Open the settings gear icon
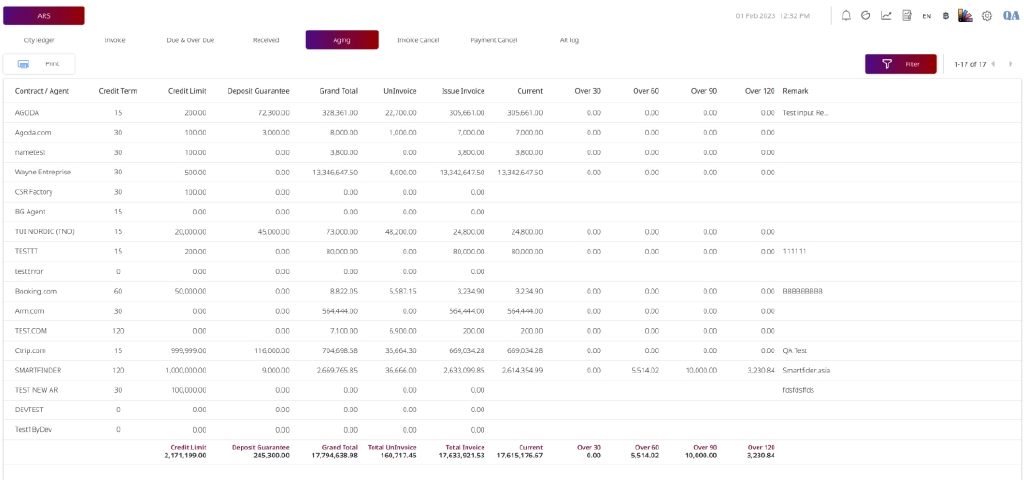Viewport: 1024px width, 480px height. pos(987,16)
